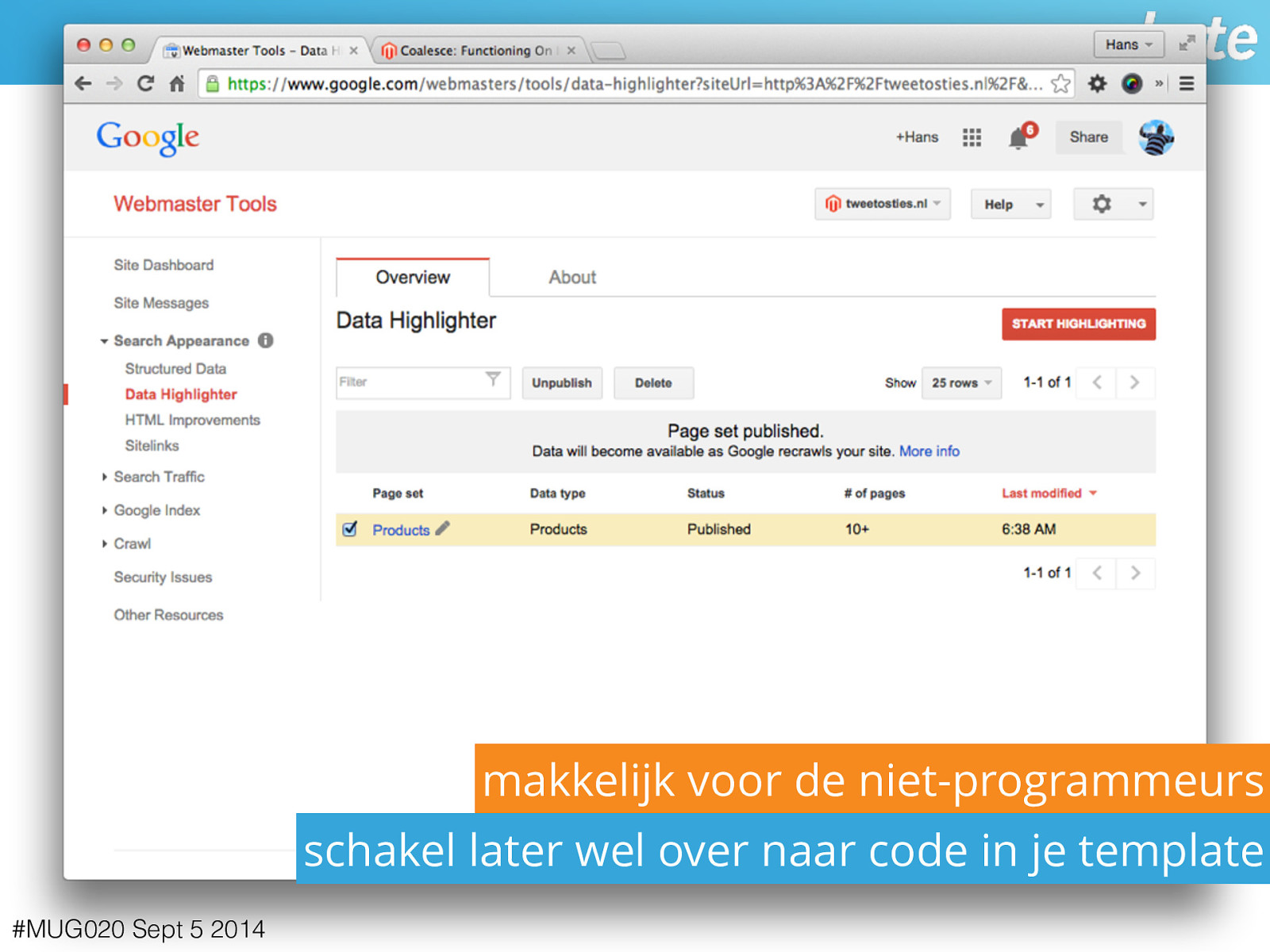Sort by Last modified column
1270x952 pixels.
pos(1049,493)
